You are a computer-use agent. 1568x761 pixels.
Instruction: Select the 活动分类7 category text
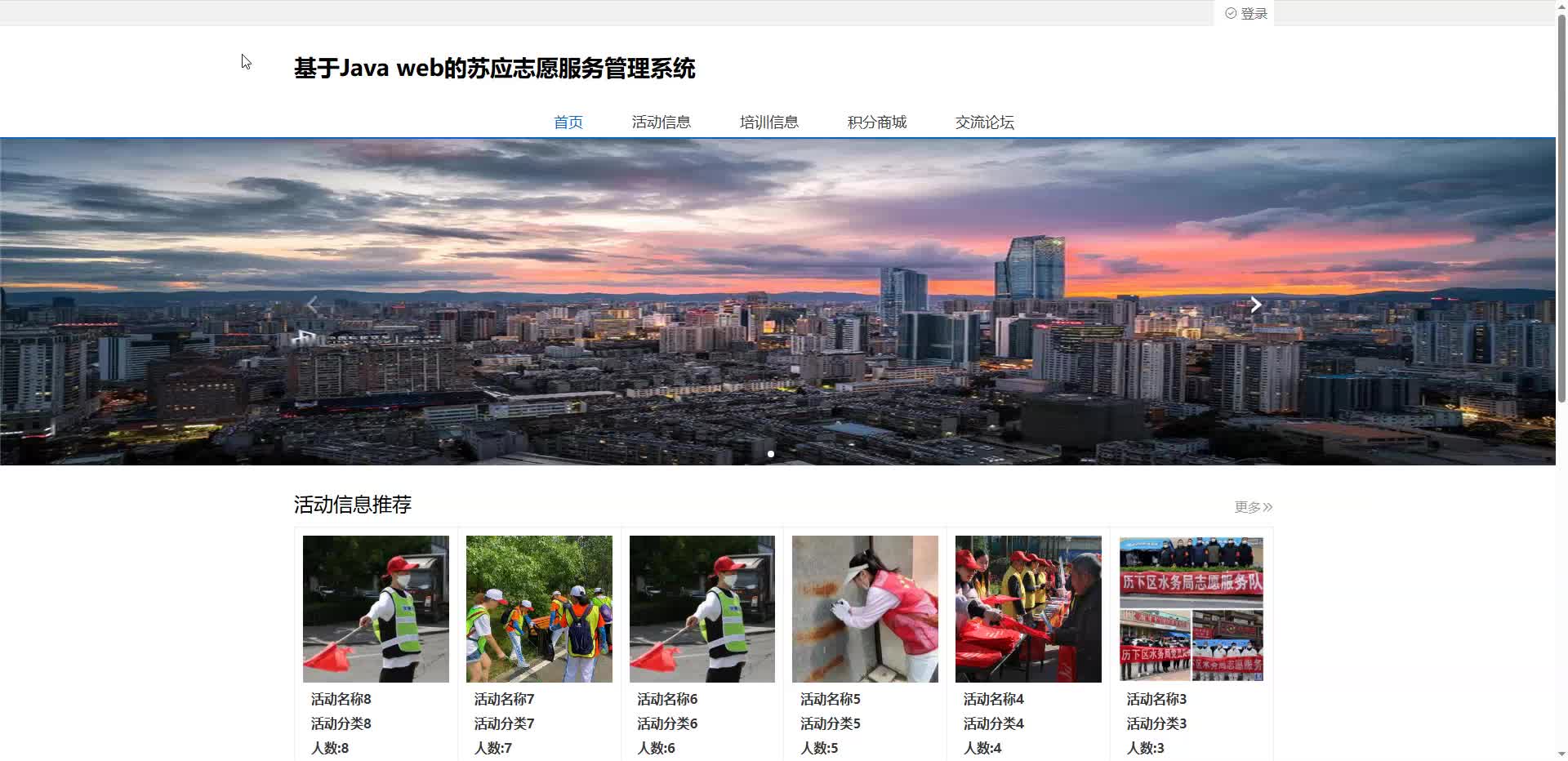click(x=505, y=723)
